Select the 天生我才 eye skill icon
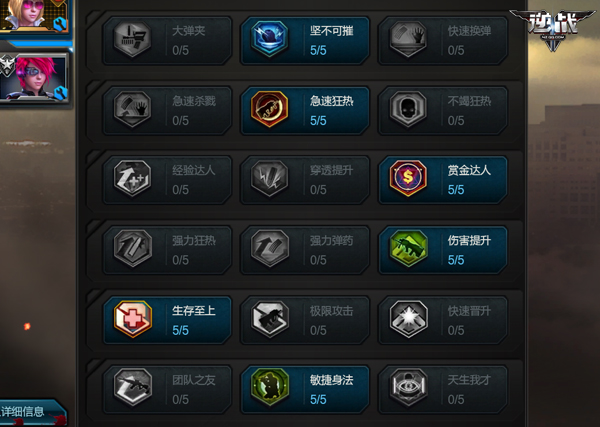 coord(408,386)
